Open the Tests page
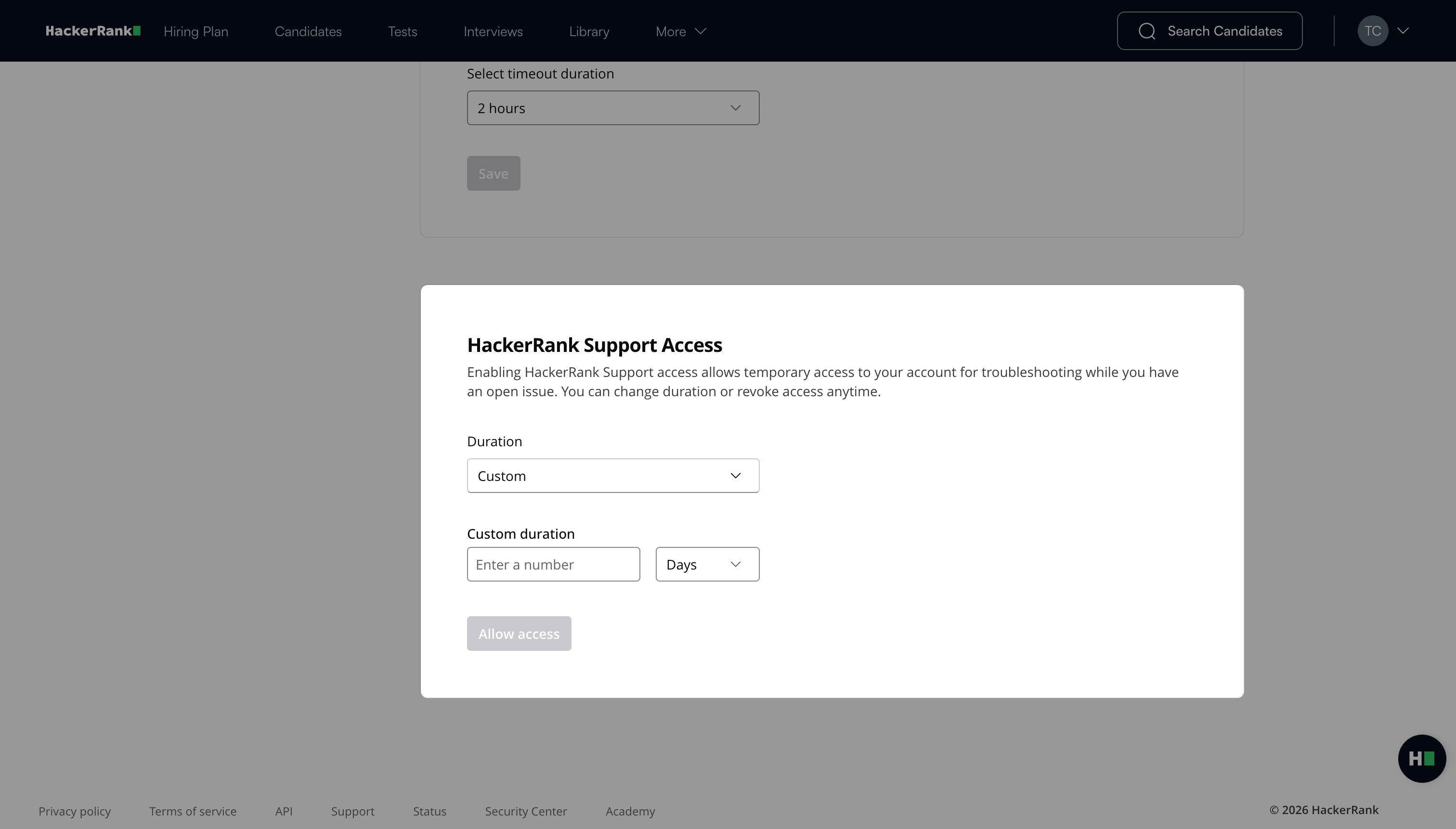 point(403,31)
